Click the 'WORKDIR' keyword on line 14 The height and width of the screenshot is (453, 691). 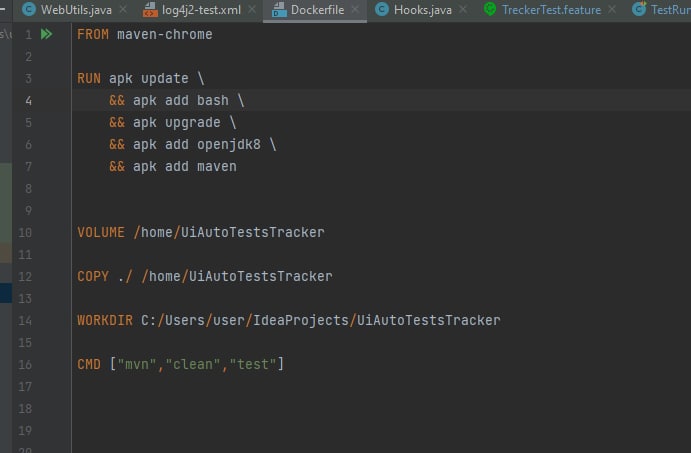(105, 320)
